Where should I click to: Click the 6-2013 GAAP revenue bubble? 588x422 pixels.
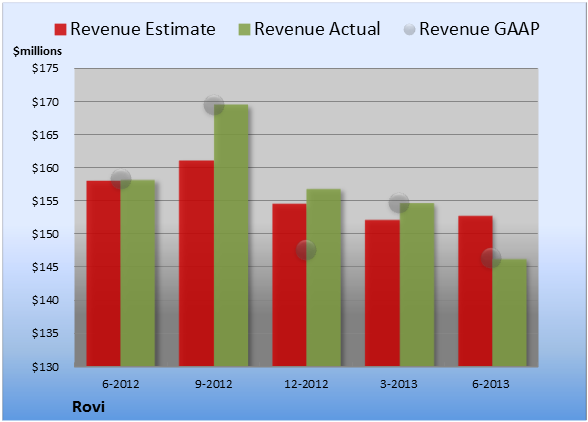pyautogui.click(x=491, y=258)
